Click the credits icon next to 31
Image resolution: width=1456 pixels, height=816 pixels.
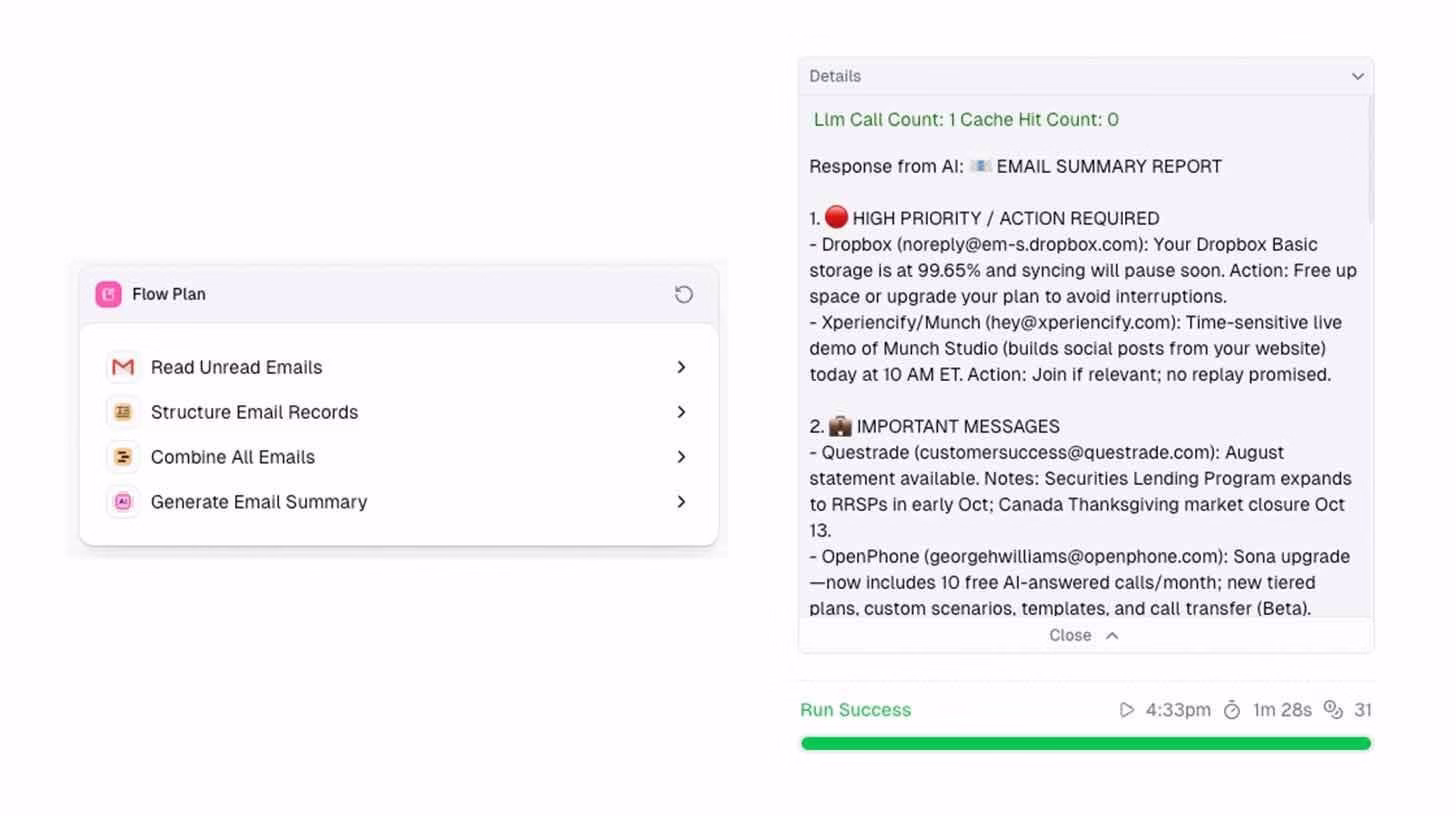1333,709
